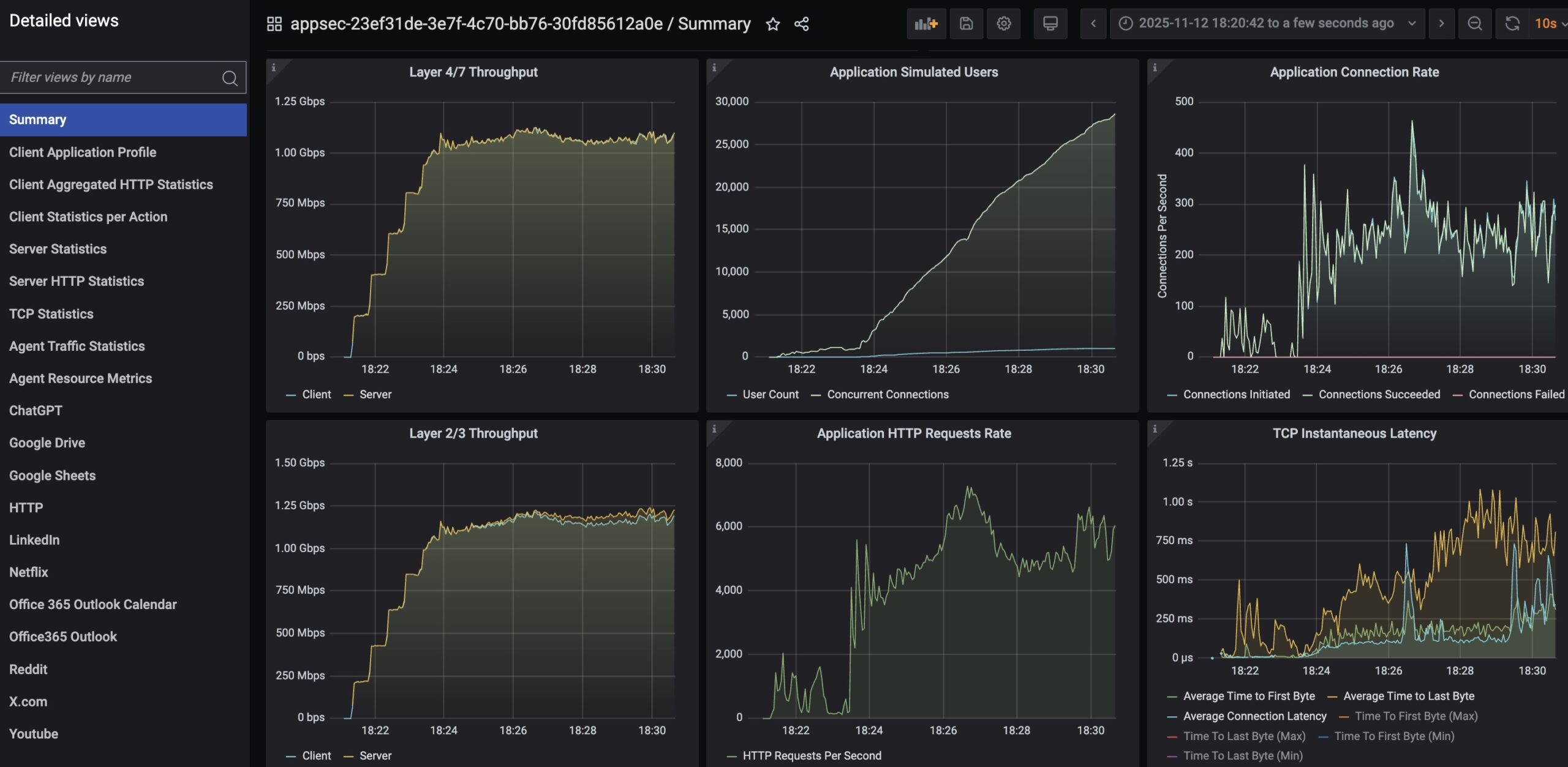
Task: Click the Add panel icon
Action: 925,24
